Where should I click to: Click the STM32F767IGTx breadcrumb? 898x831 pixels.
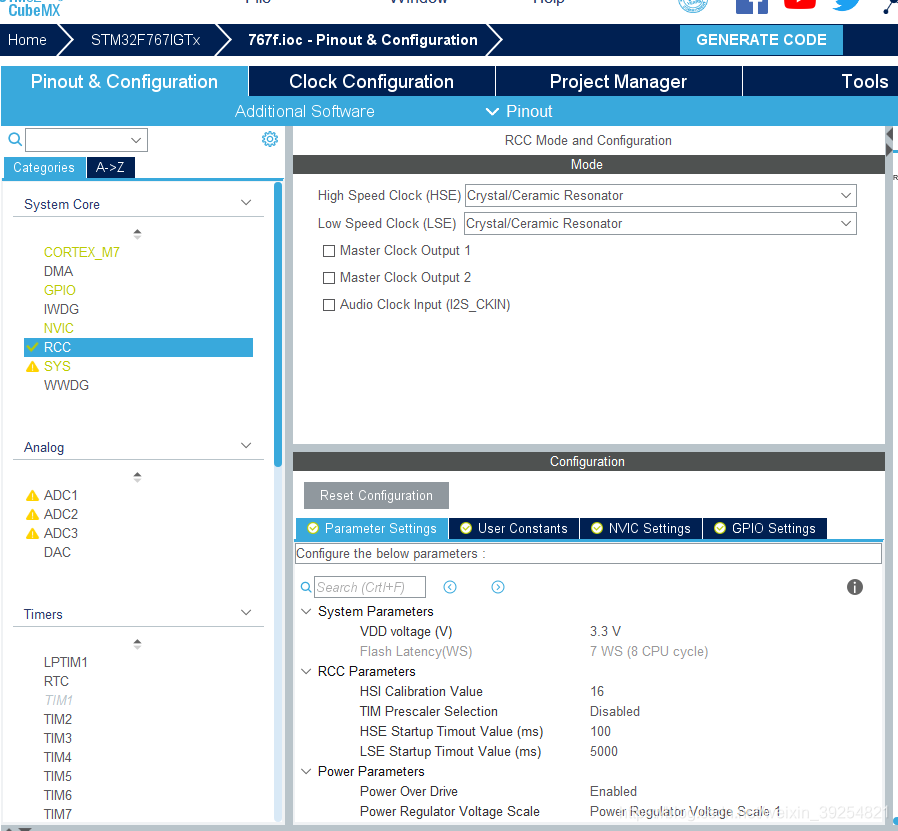145,40
